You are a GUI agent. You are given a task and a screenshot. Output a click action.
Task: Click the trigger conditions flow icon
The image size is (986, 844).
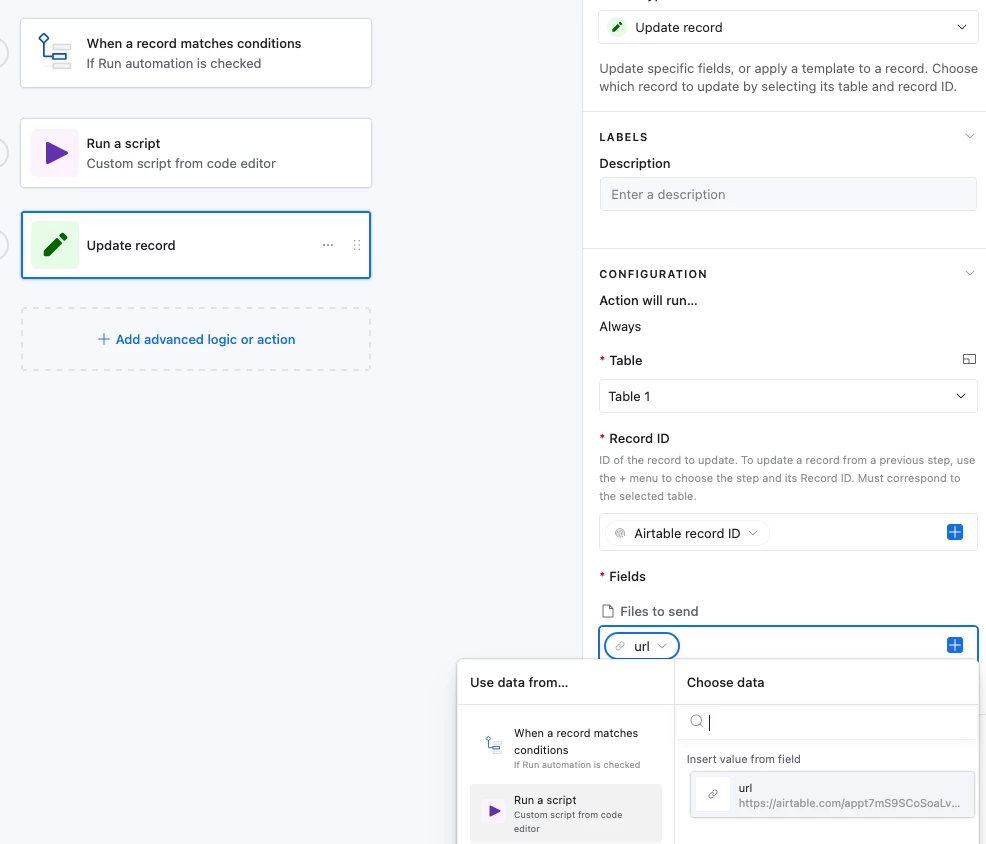[55, 52]
